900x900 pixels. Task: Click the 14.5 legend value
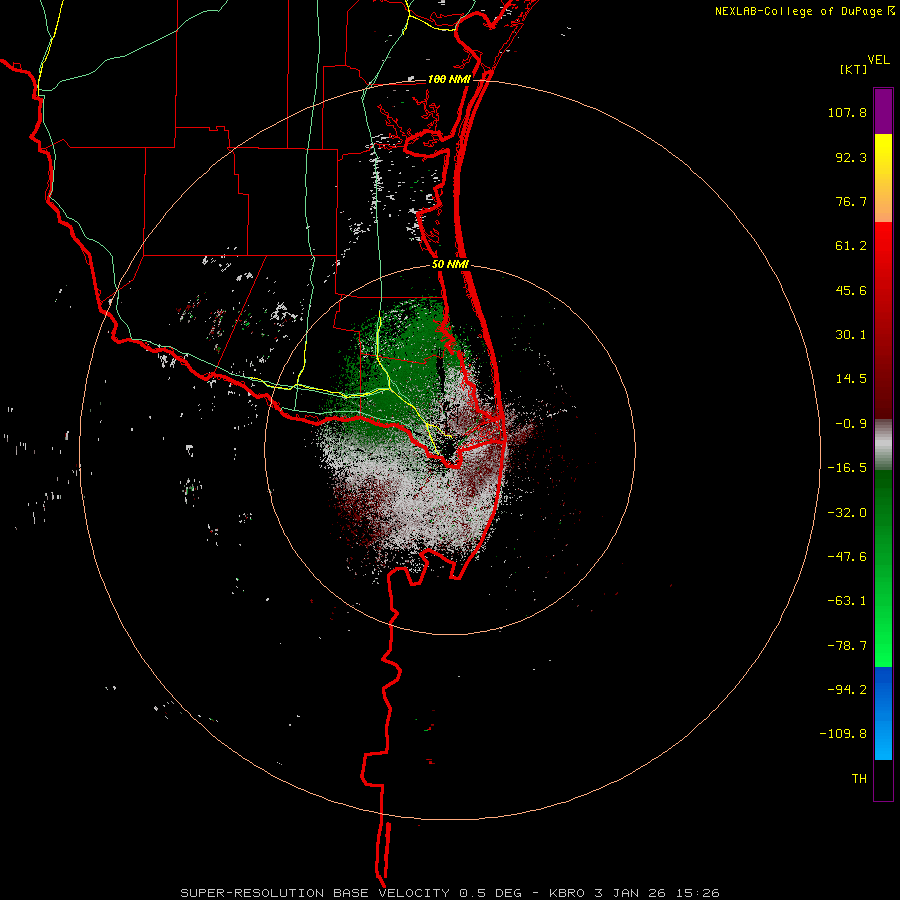click(x=851, y=379)
